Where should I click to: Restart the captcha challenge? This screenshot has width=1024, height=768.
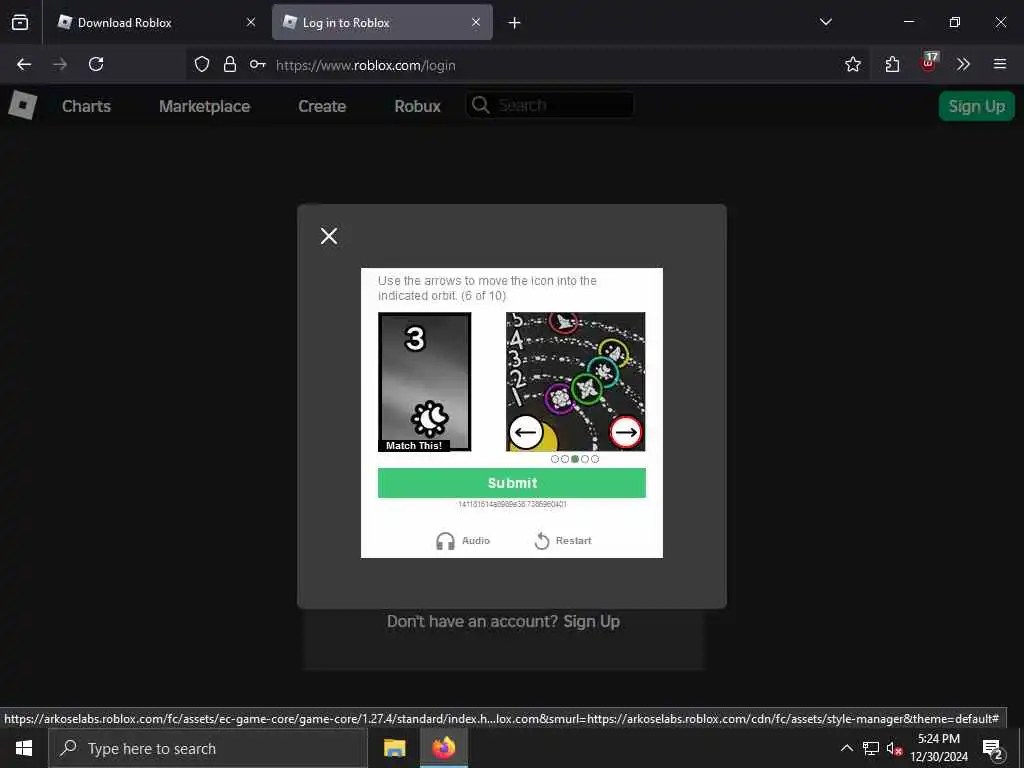tap(563, 541)
